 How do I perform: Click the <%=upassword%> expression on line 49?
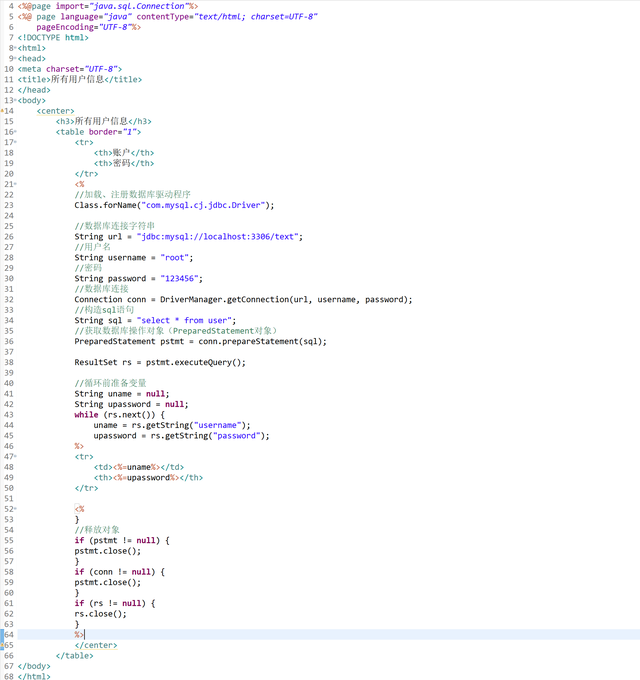146,478
